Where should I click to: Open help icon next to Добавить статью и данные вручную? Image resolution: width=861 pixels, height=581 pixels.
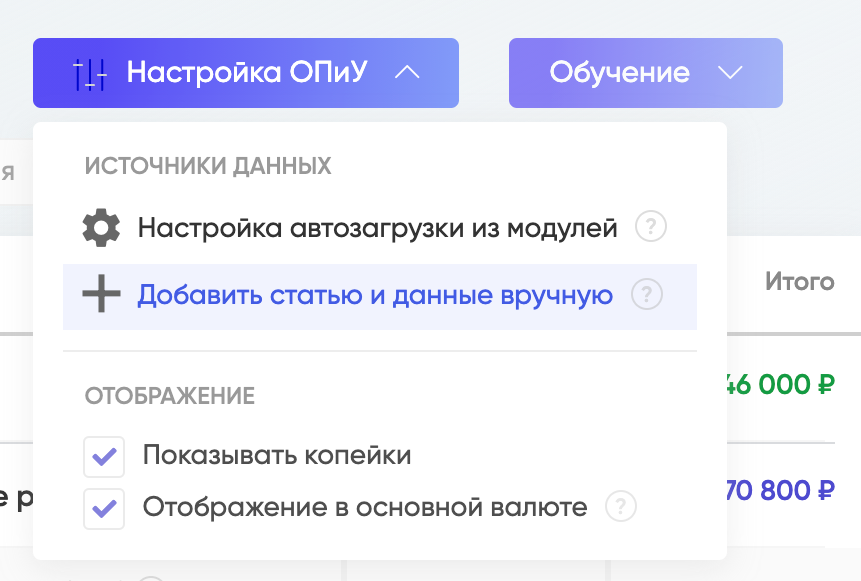647,294
